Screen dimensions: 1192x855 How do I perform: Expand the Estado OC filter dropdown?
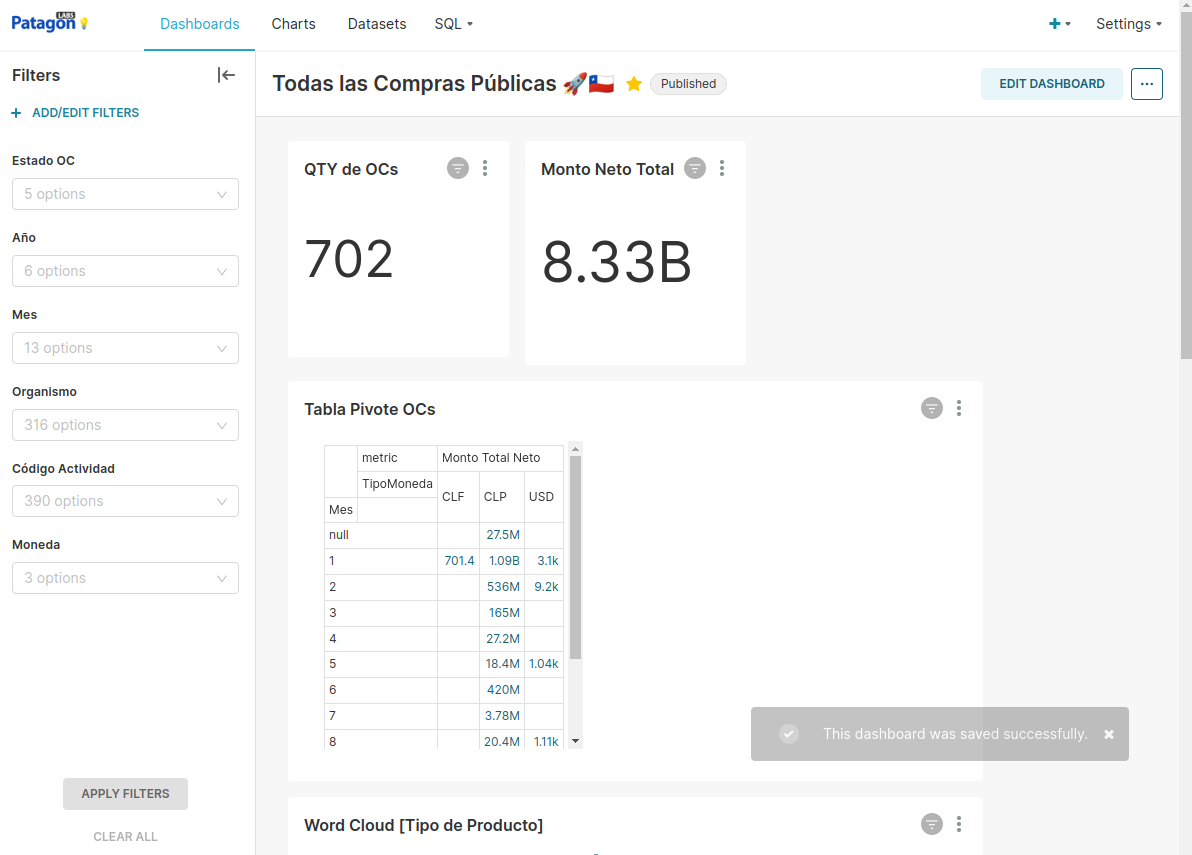pos(125,194)
